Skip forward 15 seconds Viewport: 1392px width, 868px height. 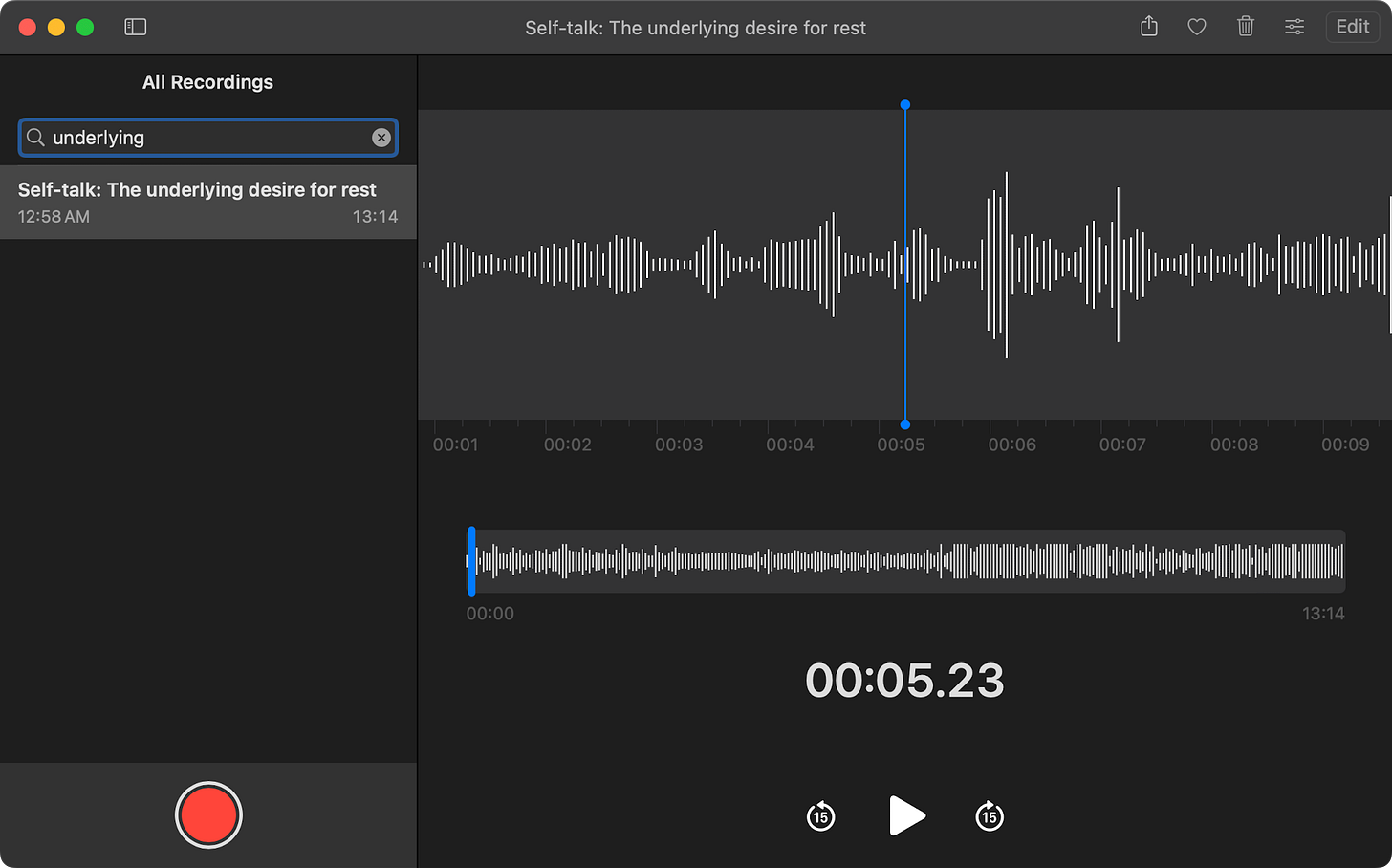(990, 816)
